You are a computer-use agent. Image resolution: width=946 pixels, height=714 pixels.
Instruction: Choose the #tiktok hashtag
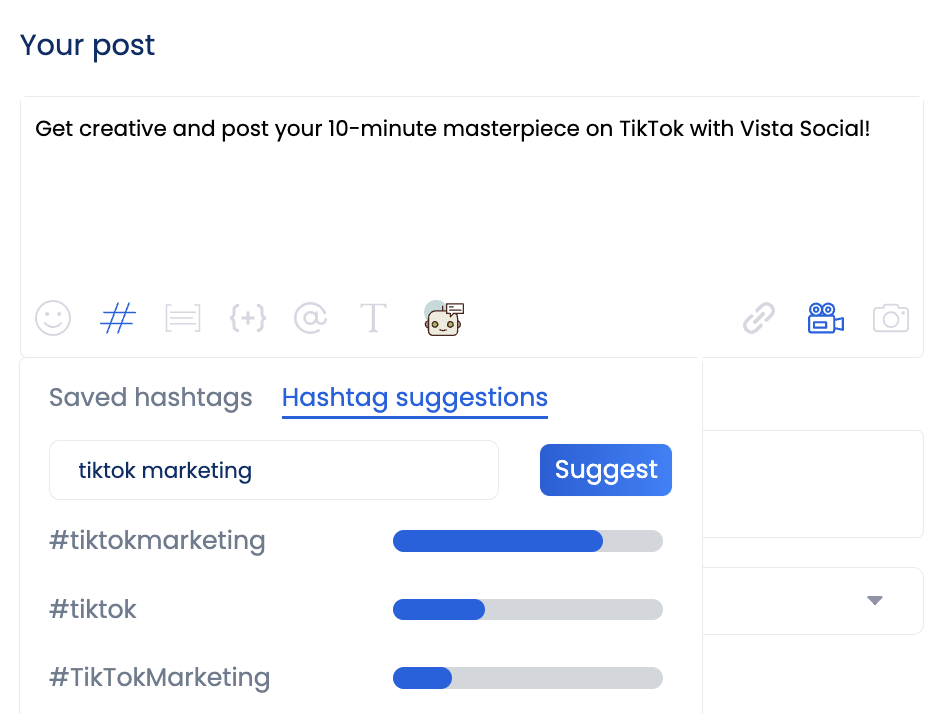pyautogui.click(x=92, y=609)
